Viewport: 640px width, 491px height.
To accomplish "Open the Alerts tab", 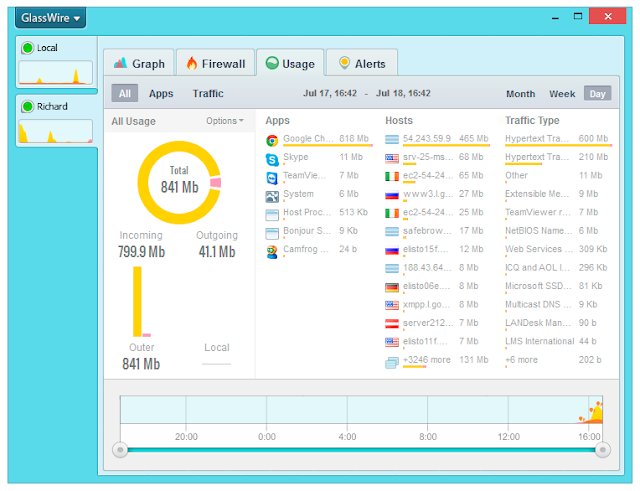I will [x=362, y=64].
